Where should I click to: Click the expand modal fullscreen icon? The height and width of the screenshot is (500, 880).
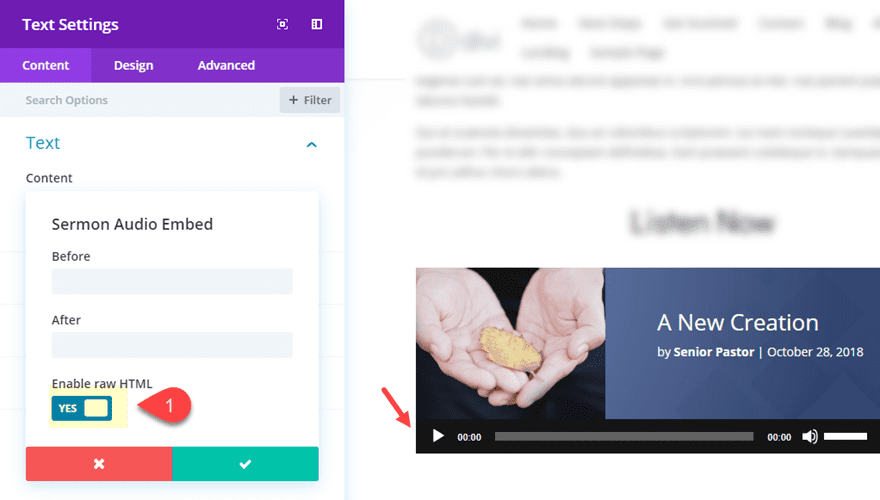coord(282,24)
